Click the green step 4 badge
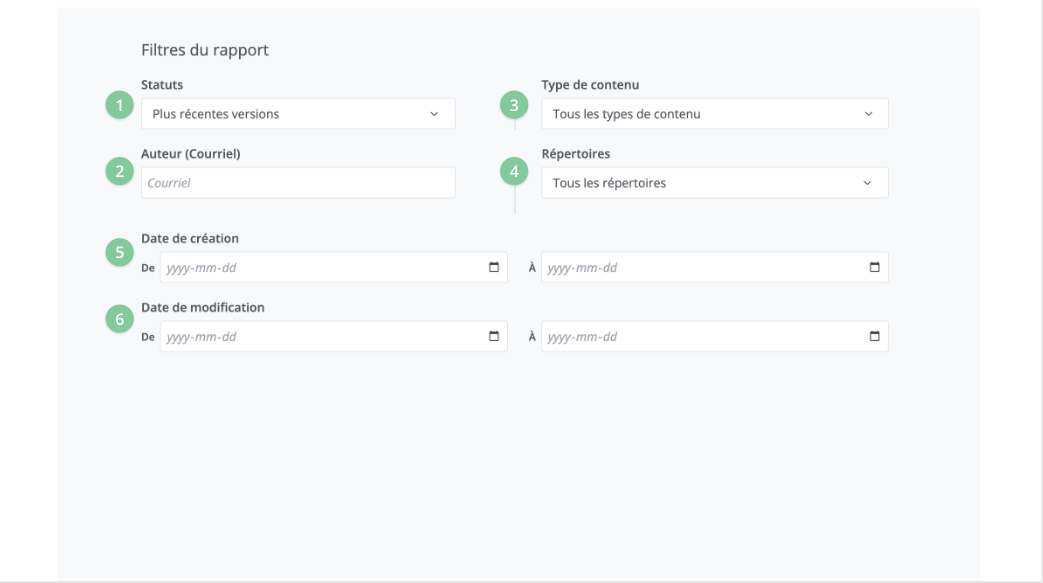The height and width of the screenshot is (583, 1043). [x=514, y=172]
